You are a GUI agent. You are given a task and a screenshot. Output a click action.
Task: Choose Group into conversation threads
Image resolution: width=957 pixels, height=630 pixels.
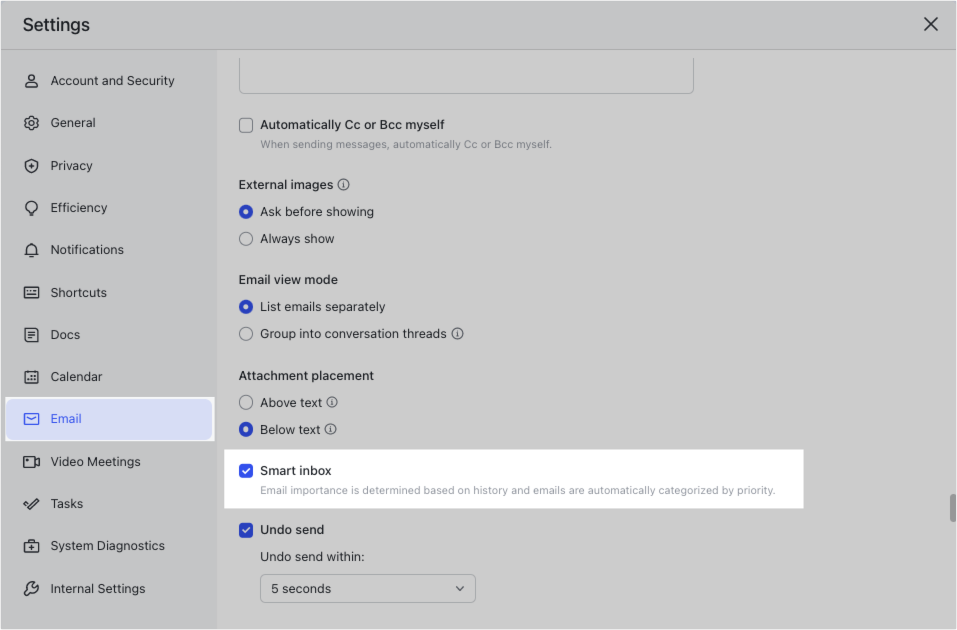tap(245, 334)
